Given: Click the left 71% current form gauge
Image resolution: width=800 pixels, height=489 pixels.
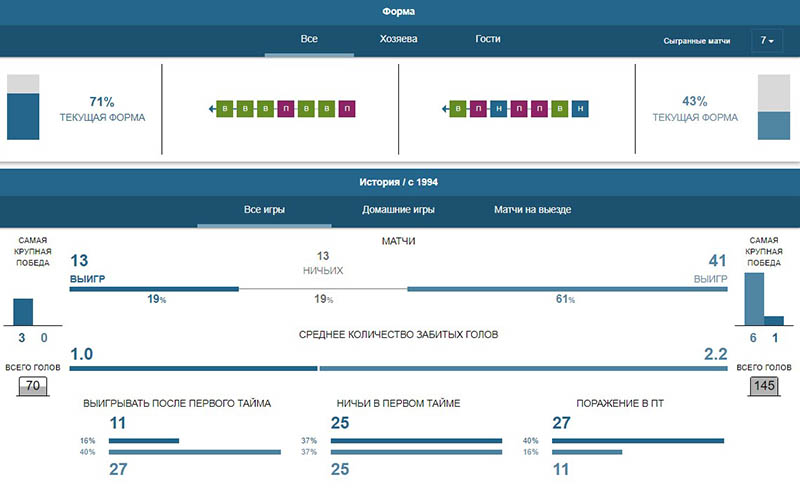Looking at the screenshot, I should 23,108.
